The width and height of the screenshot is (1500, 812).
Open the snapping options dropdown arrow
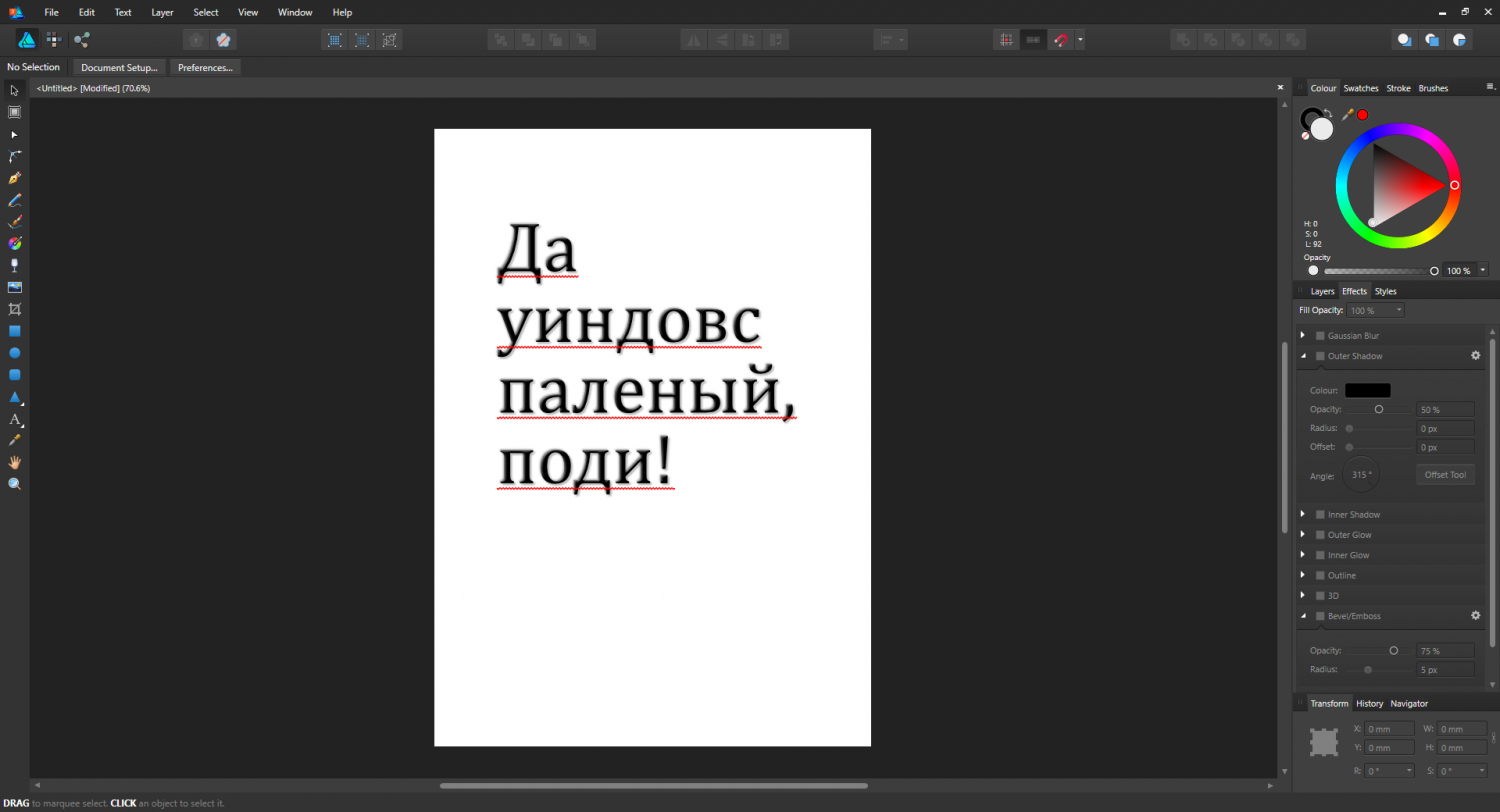click(x=1080, y=40)
